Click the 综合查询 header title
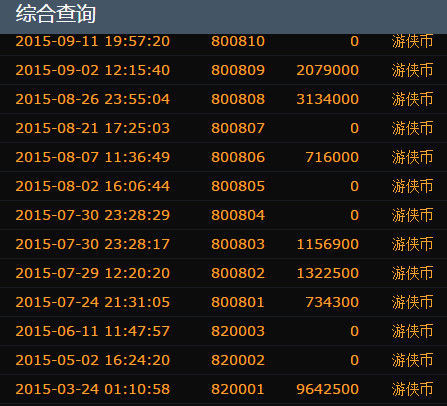447x406 pixels. pyautogui.click(x=56, y=14)
